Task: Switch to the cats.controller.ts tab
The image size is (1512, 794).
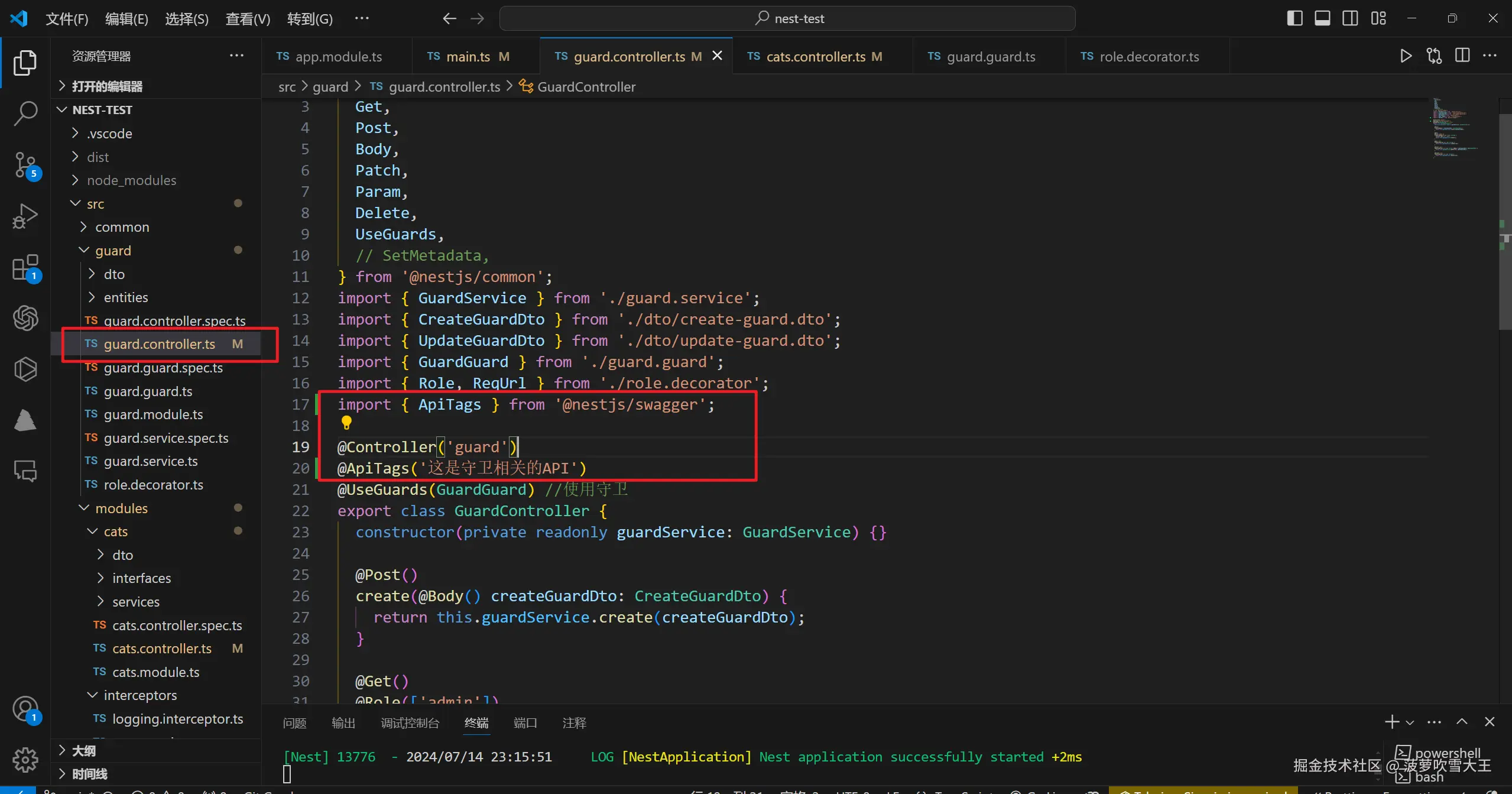Action: click(815, 57)
